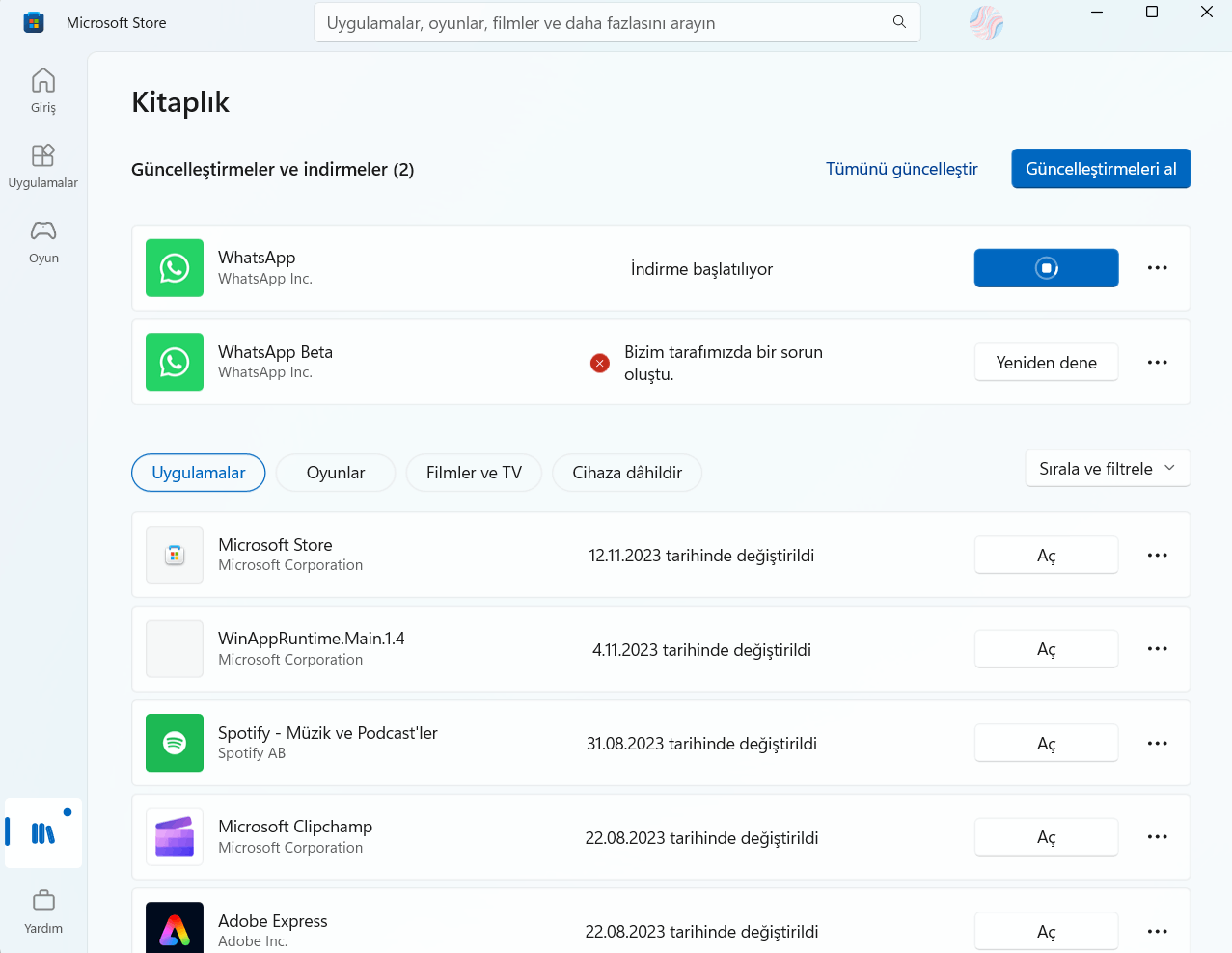Screen dimensions: 1232x953
Task: Click 'Bizim tarafımızda bir sorun oluştu.' message
Action: [724, 363]
